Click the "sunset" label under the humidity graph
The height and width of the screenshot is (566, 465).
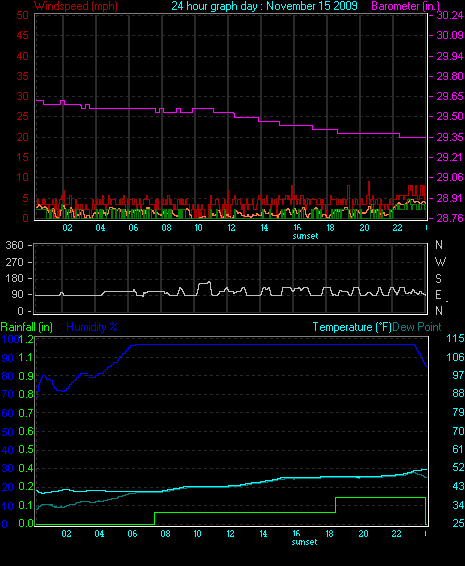pos(304,542)
